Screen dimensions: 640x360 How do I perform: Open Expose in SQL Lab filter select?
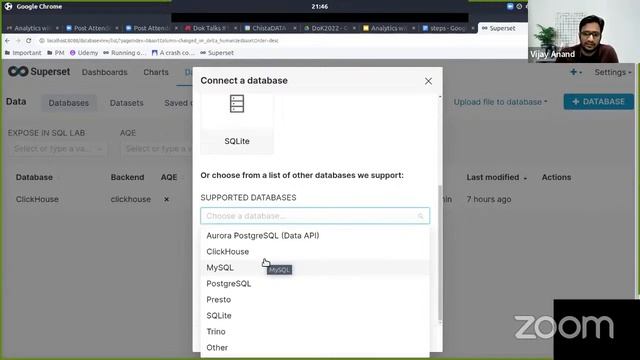[57, 149]
